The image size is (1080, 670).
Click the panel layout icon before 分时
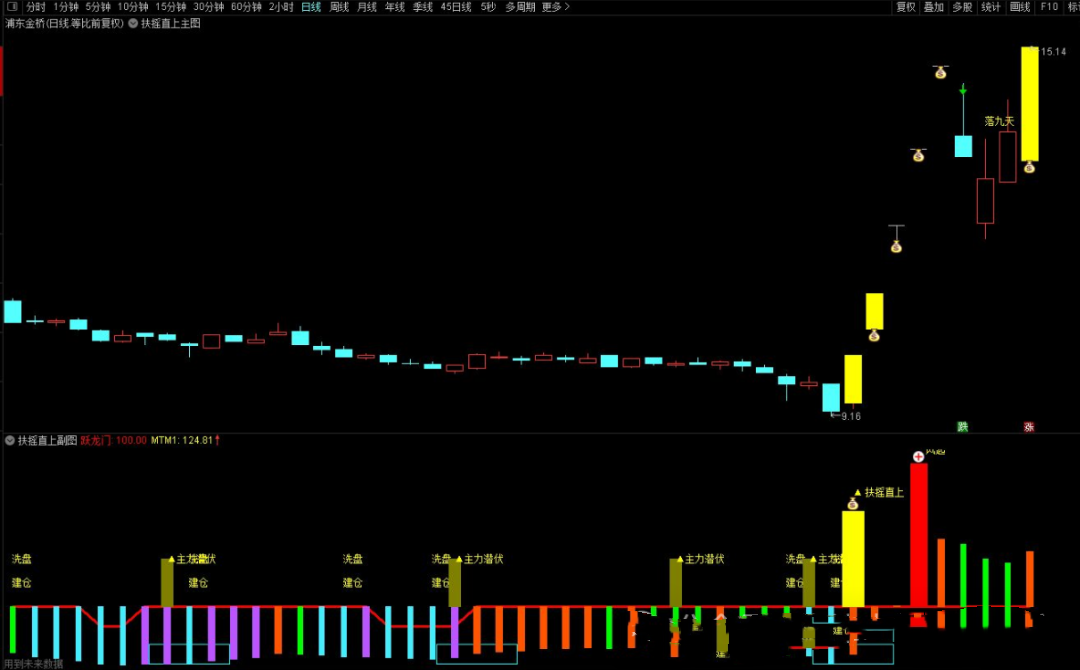(12, 7)
